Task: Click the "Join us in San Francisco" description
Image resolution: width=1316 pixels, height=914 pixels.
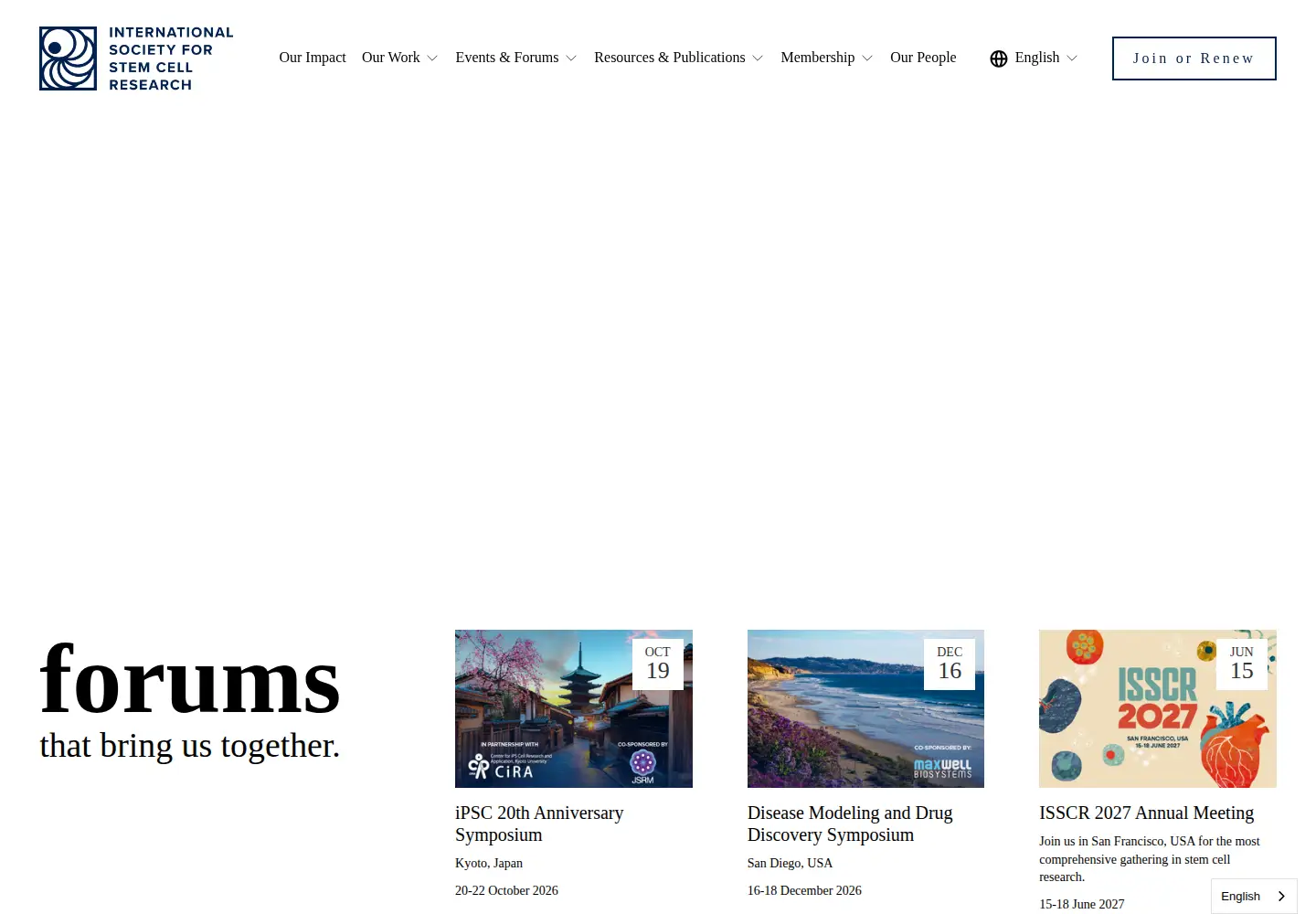Action: click(1150, 859)
